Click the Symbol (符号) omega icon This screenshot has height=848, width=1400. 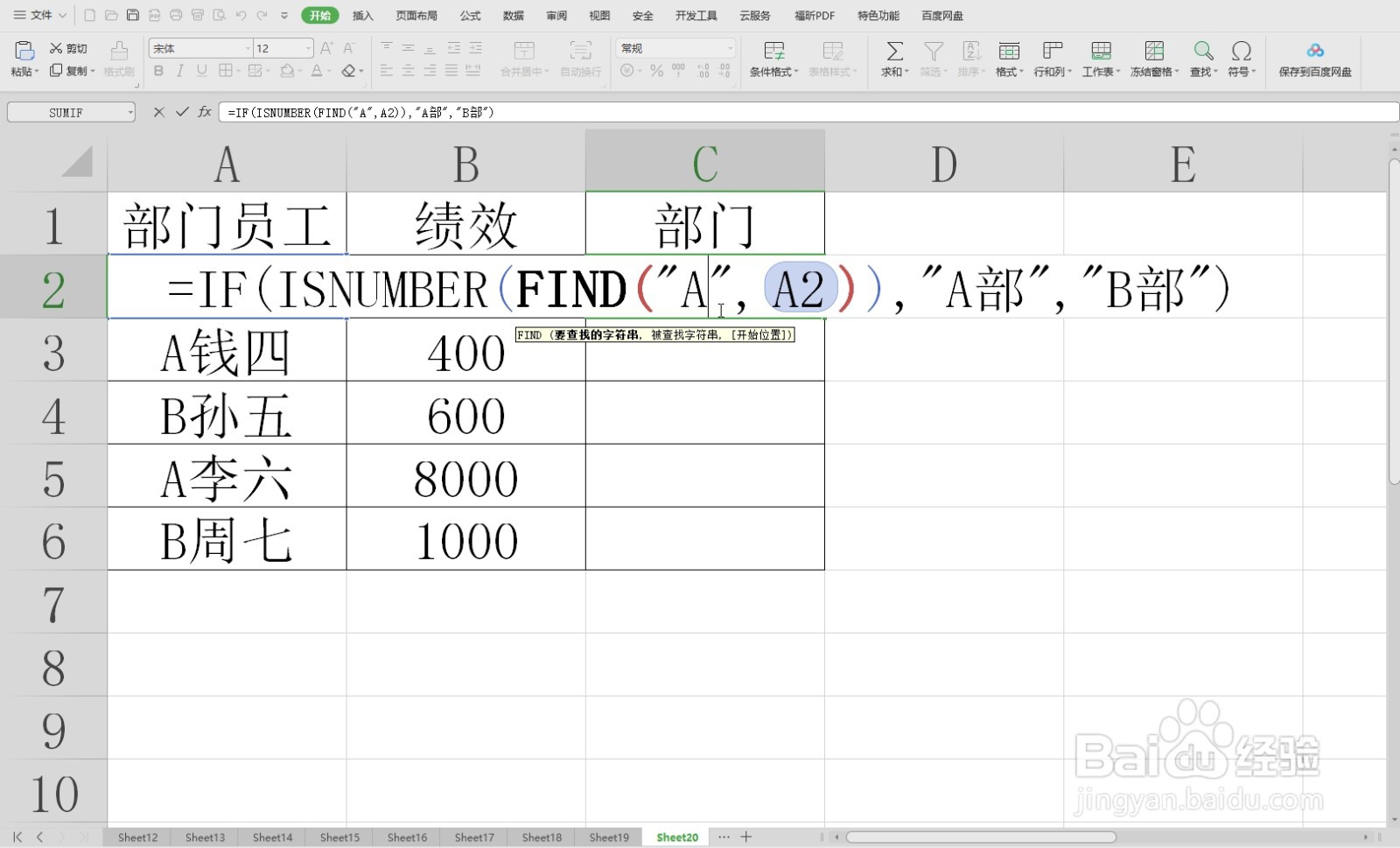click(1241, 52)
